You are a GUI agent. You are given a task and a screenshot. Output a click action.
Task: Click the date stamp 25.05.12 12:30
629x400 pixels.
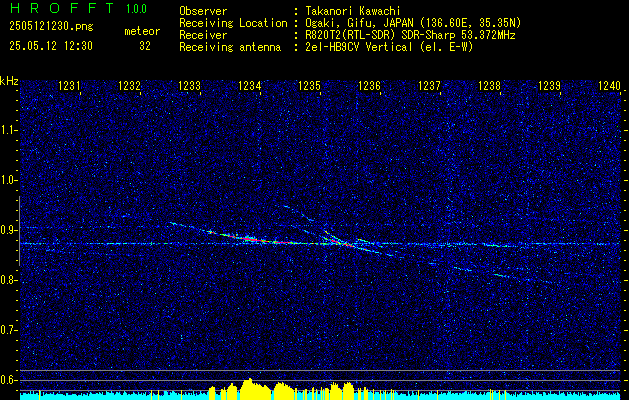pyautogui.click(x=51, y=46)
